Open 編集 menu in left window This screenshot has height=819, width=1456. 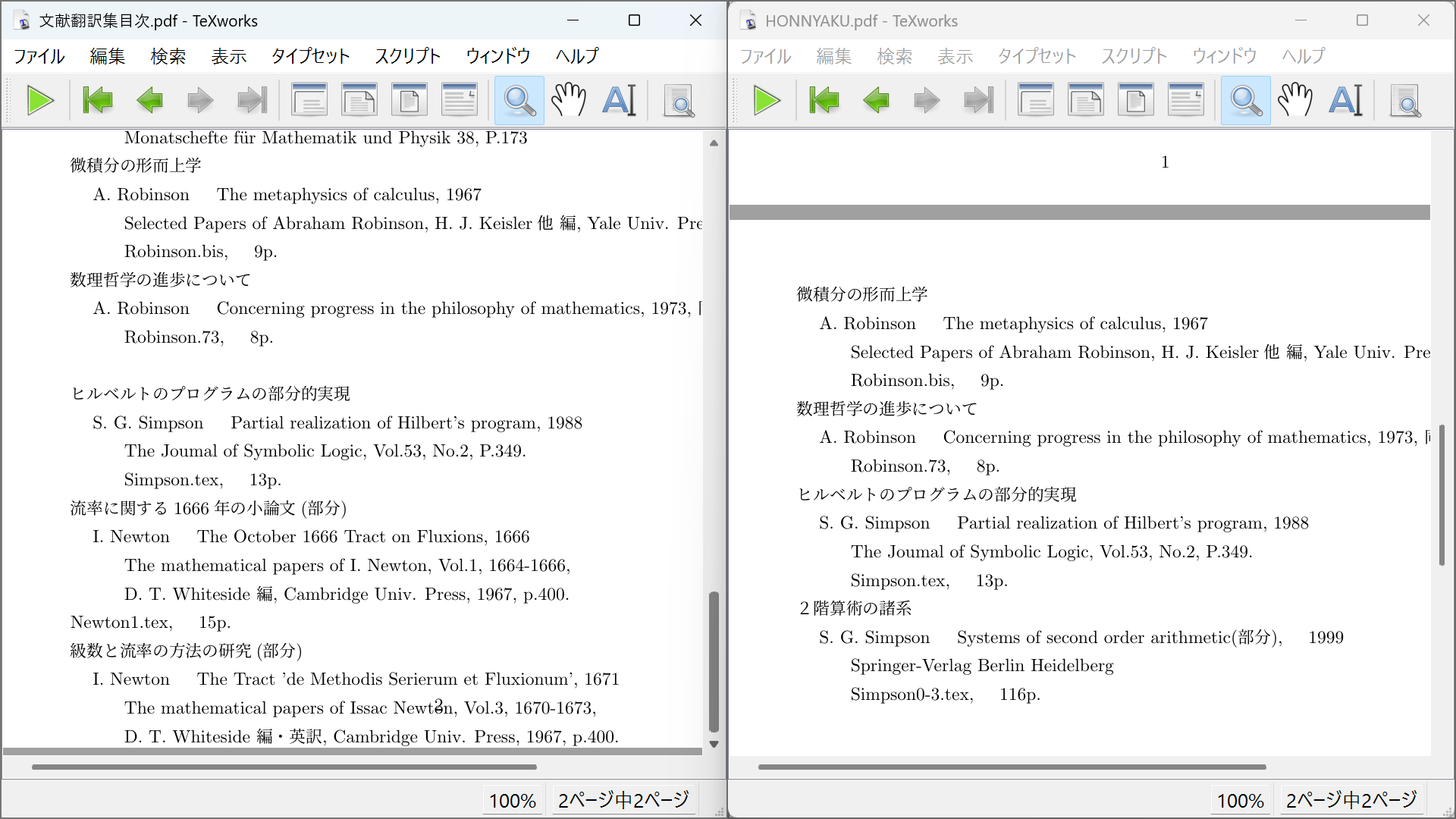(107, 56)
